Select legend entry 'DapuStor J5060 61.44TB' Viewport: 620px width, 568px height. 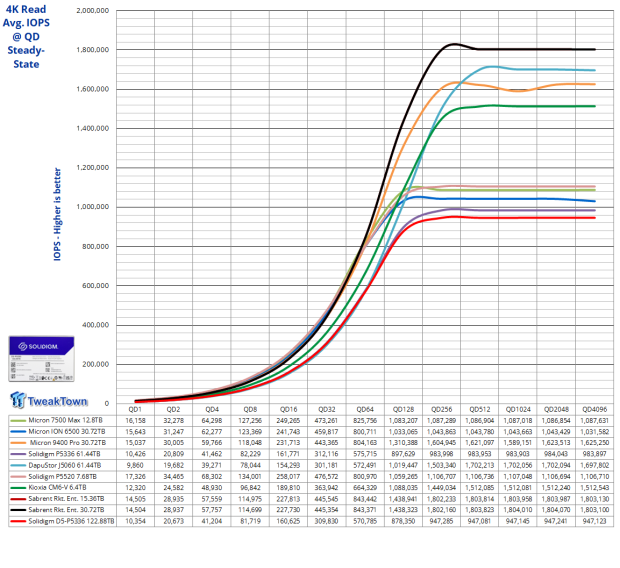64,465
